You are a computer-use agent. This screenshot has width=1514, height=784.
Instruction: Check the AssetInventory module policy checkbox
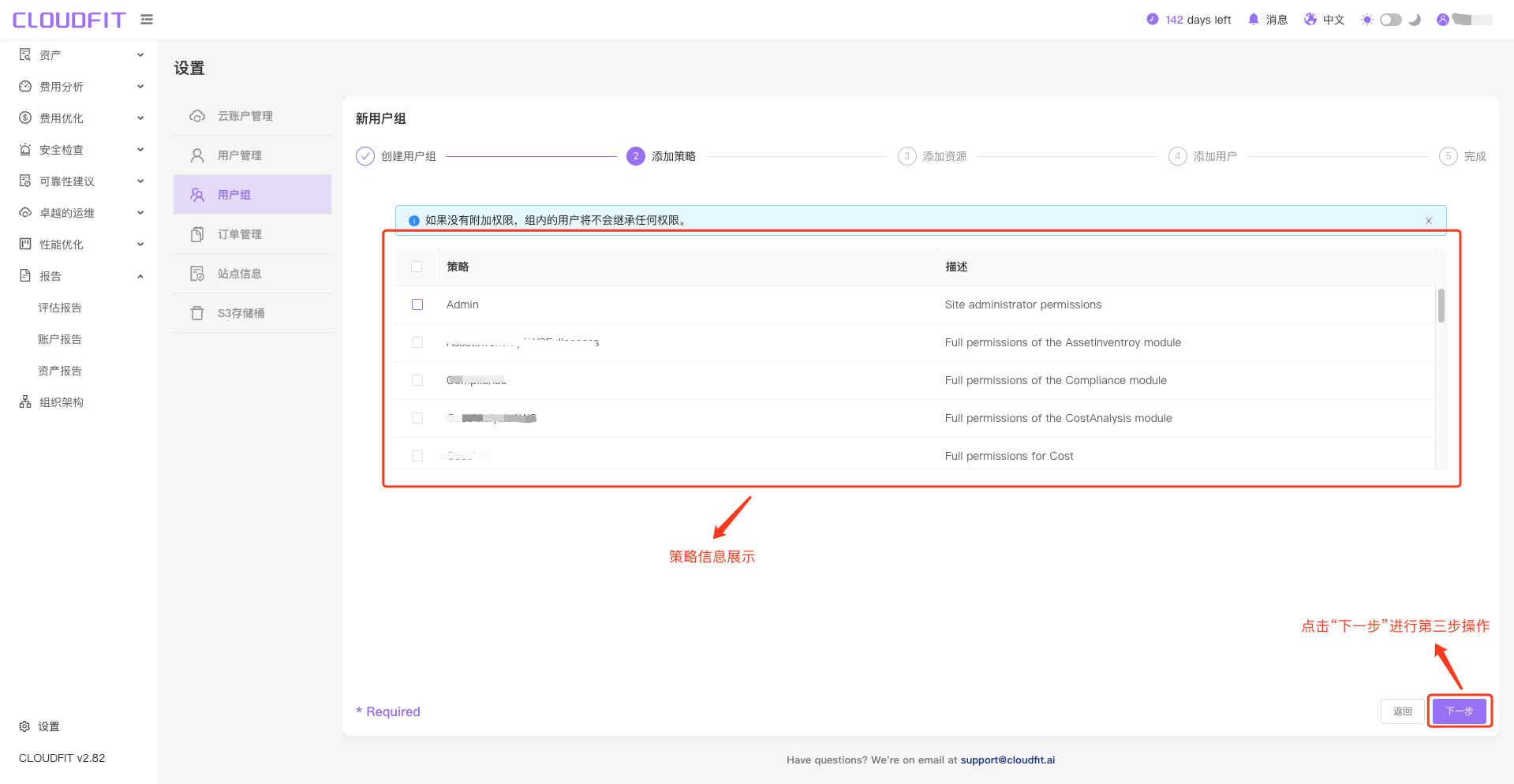point(417,342)
